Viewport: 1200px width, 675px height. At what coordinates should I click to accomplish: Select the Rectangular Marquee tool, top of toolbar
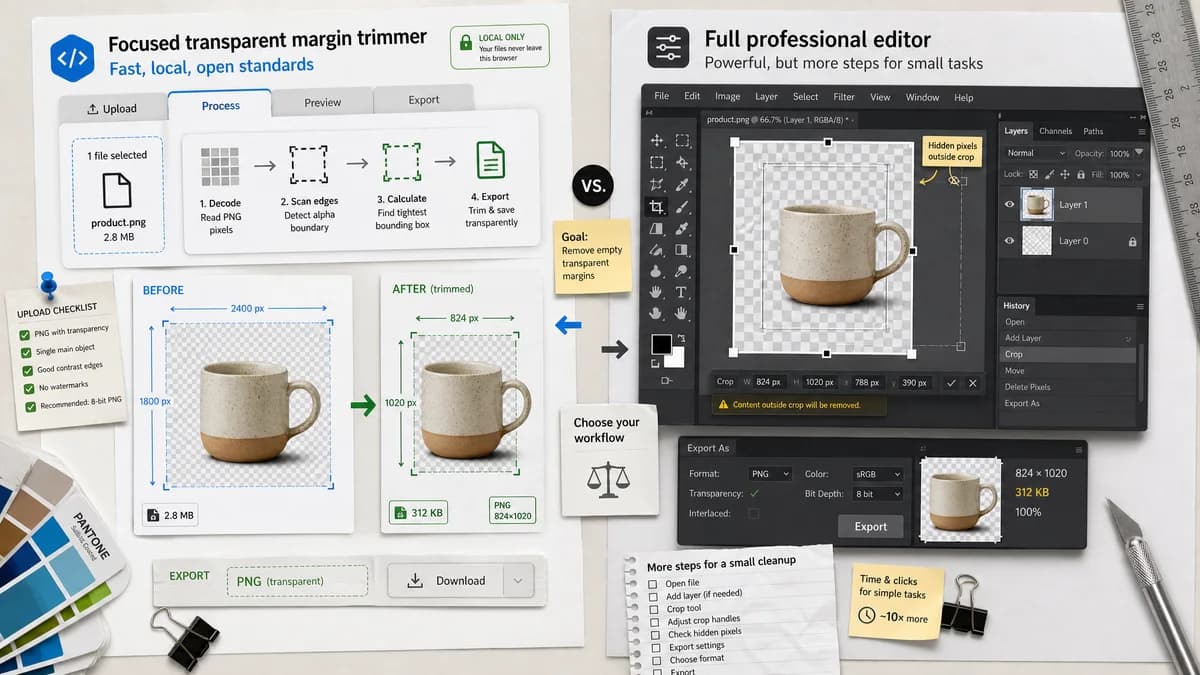[x=682, y=140]
